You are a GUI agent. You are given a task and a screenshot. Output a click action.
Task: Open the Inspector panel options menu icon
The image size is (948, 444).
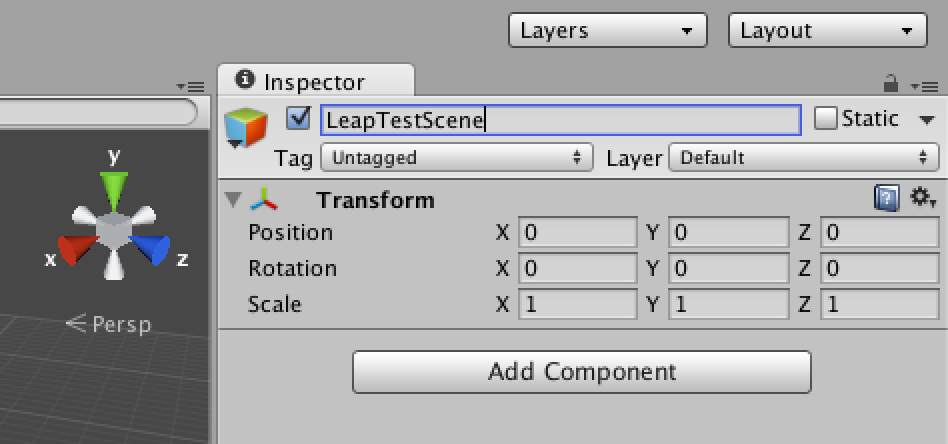tap(924, 87)
